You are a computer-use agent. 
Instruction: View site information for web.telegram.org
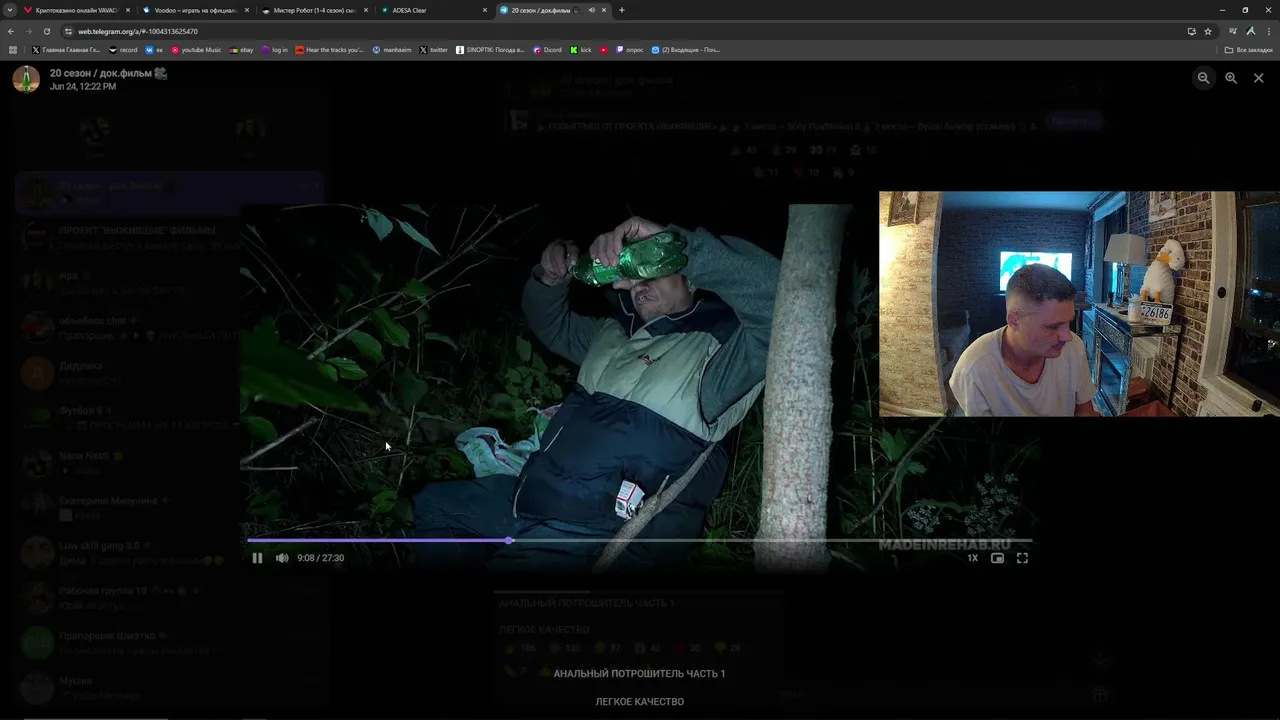coord(69,31)
